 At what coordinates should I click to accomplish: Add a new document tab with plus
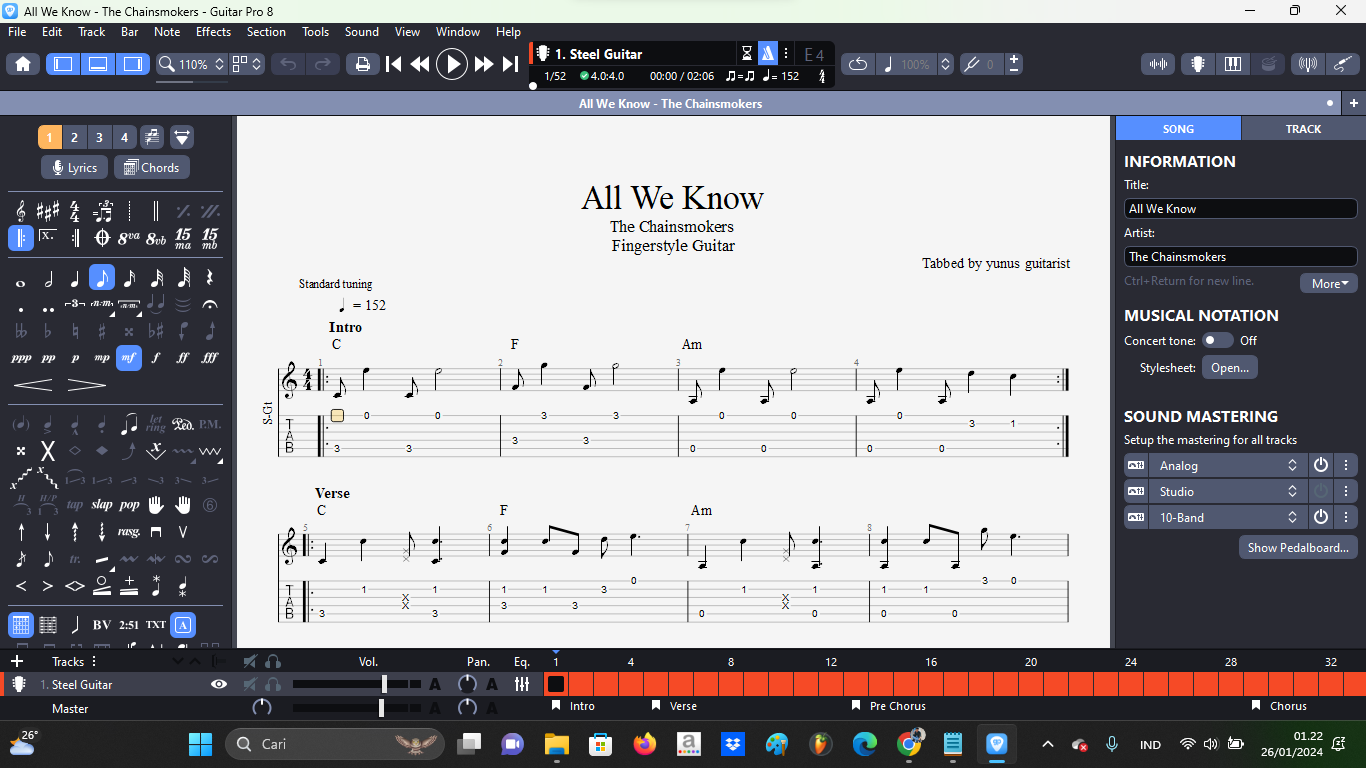(x=1353, y=103)
